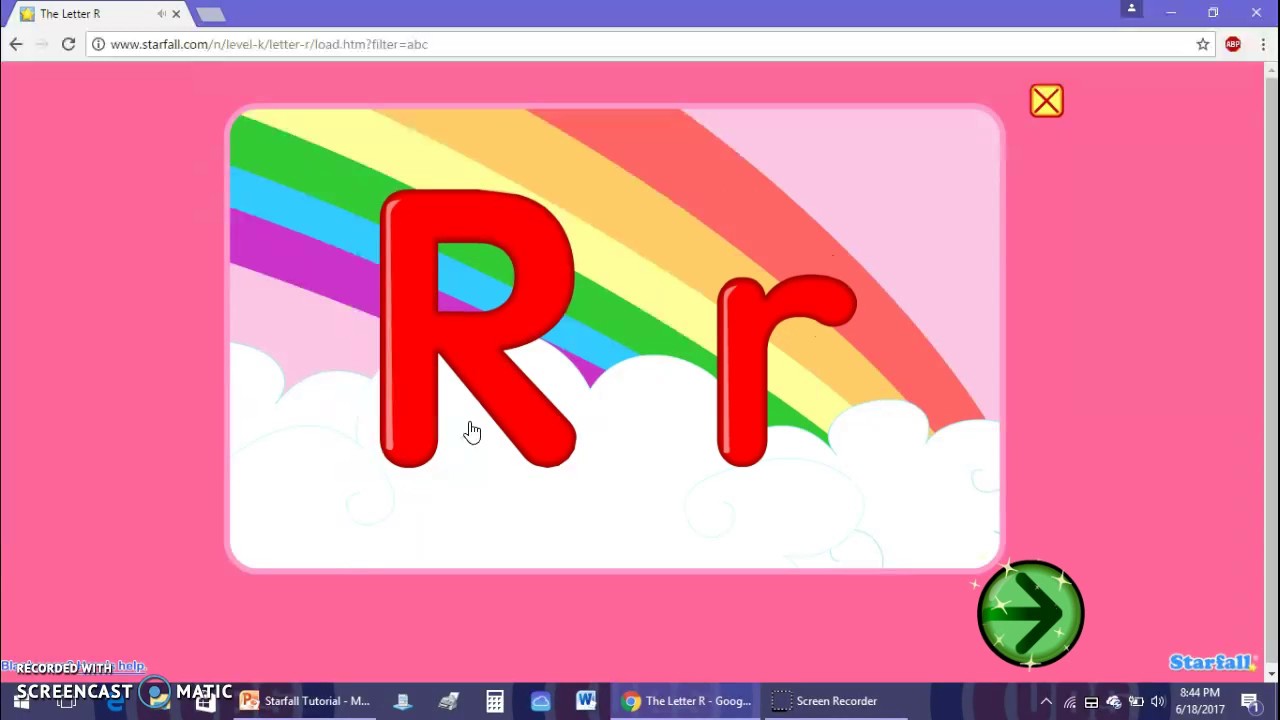This screenshot has width=1280, height=720.
Task: Open the cloud app icon in the taskbar
Action: point(541,701)
